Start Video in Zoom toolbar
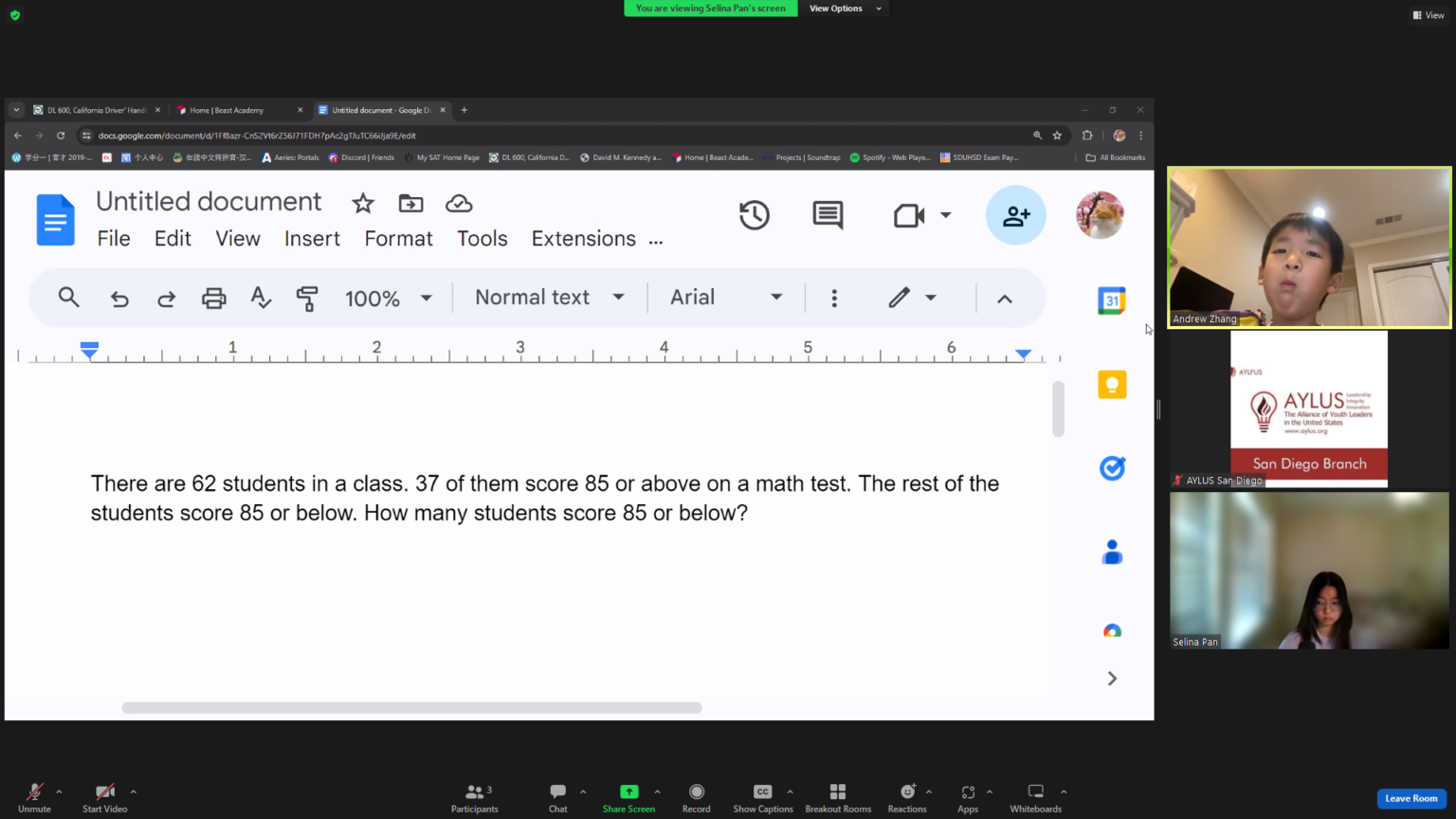The image size is (1456, 819). pyautogui.click(x=104, y=797)
